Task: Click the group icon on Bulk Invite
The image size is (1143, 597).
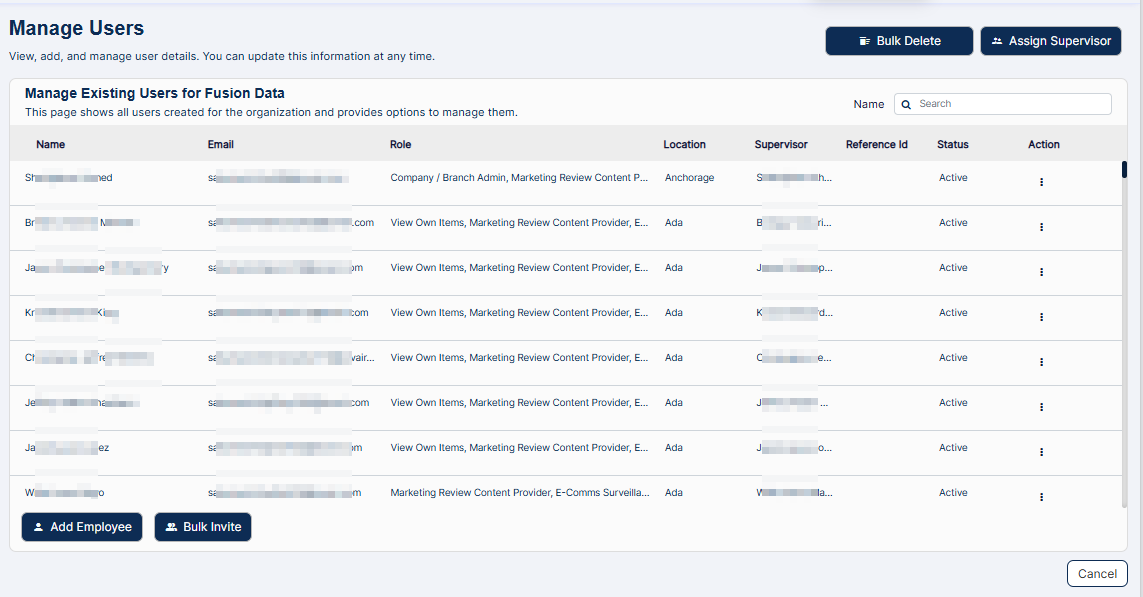Action: [x=170, y=527]
